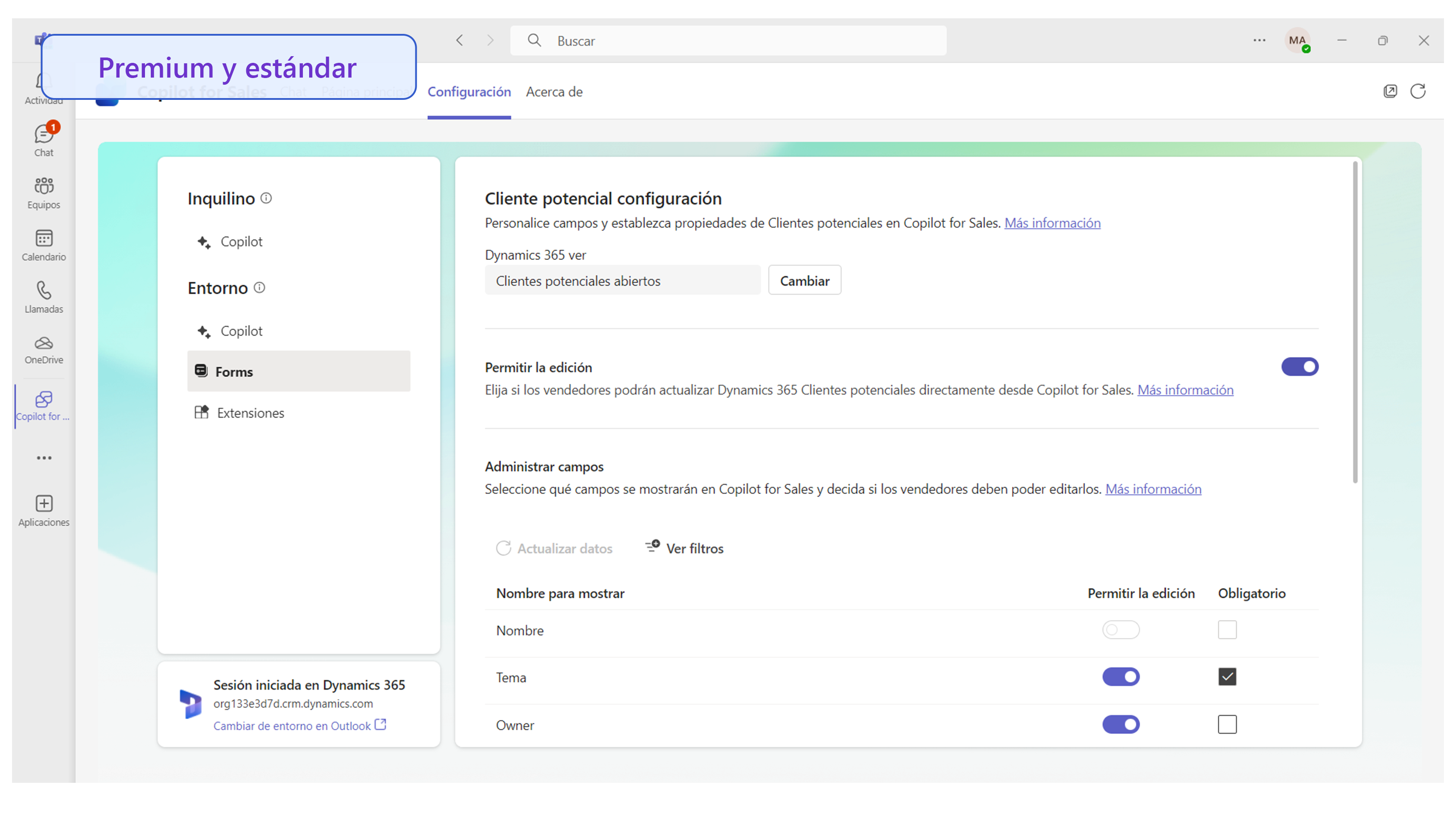Click the Cambiar button
The height and width of the screenshot is (831, 1456).
804,280
